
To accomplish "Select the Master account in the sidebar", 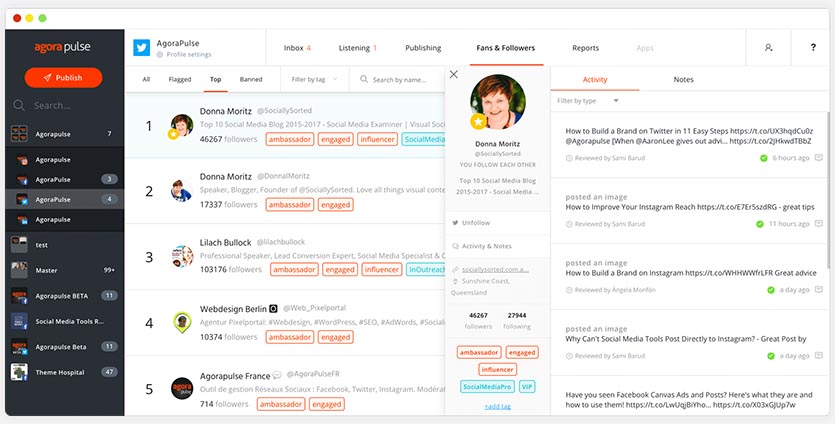I will tap(64, 270).
